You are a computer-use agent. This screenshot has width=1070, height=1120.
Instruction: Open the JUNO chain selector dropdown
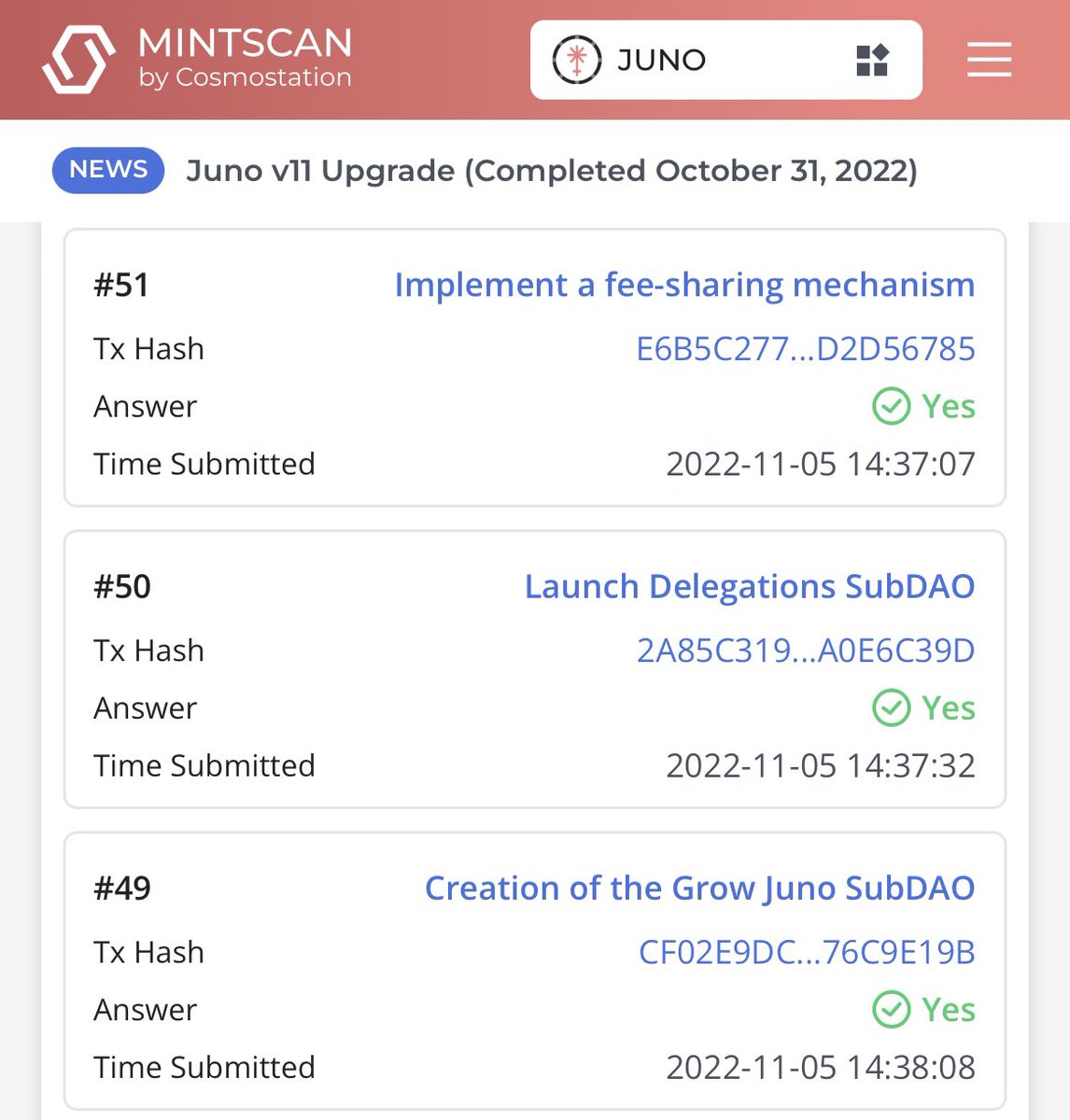(x=725, y=60)
